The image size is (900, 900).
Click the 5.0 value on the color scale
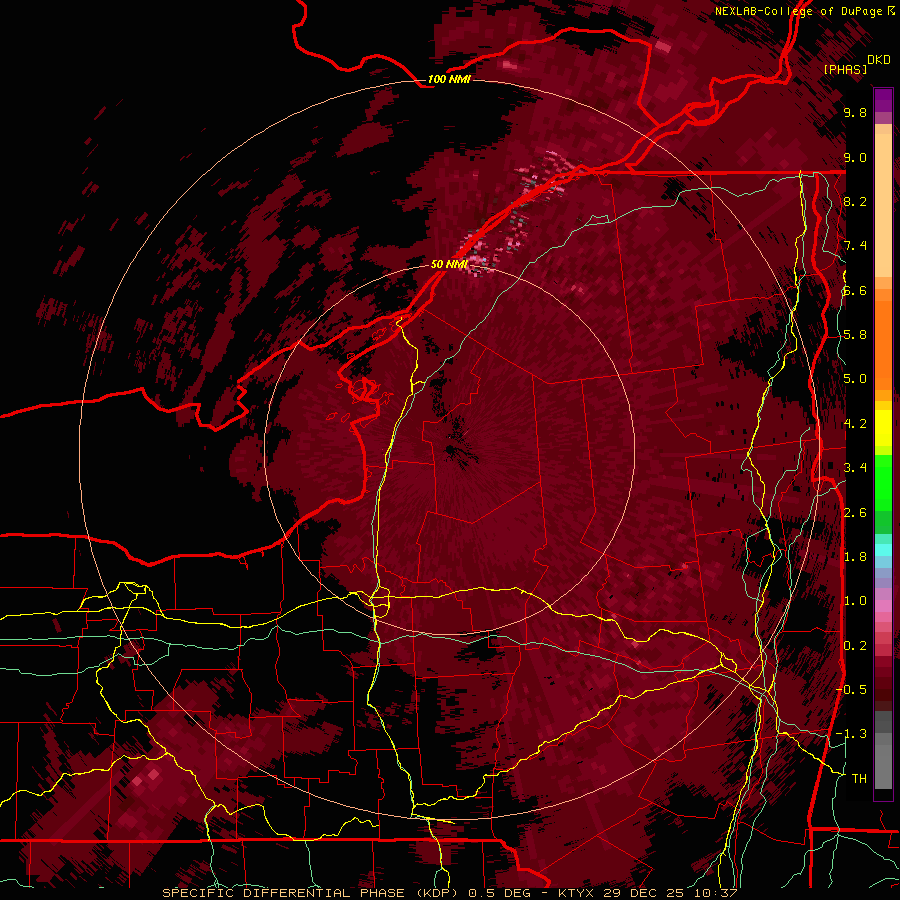click(x=855, y=379)
